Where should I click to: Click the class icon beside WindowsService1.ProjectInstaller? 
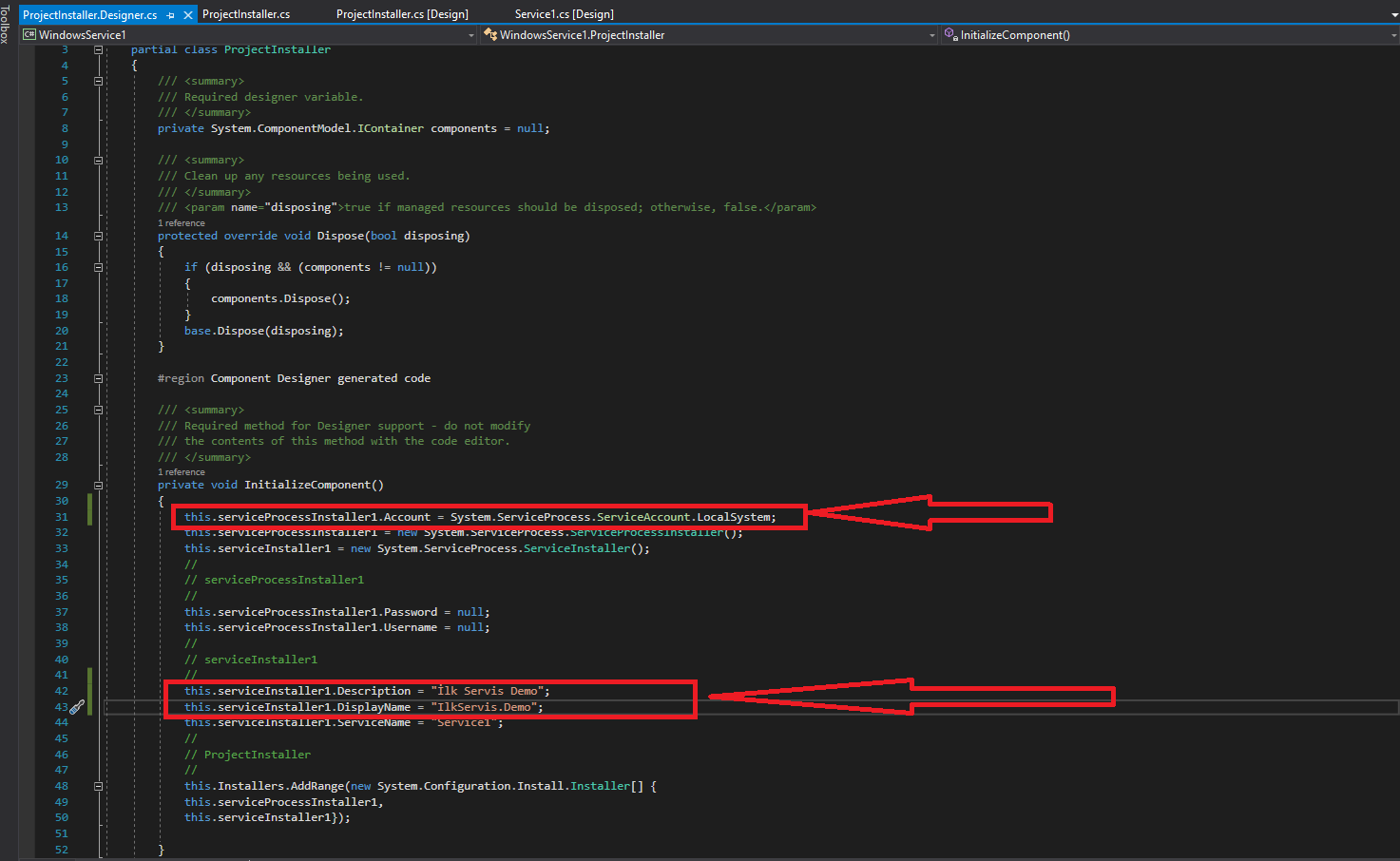(491, 33)
